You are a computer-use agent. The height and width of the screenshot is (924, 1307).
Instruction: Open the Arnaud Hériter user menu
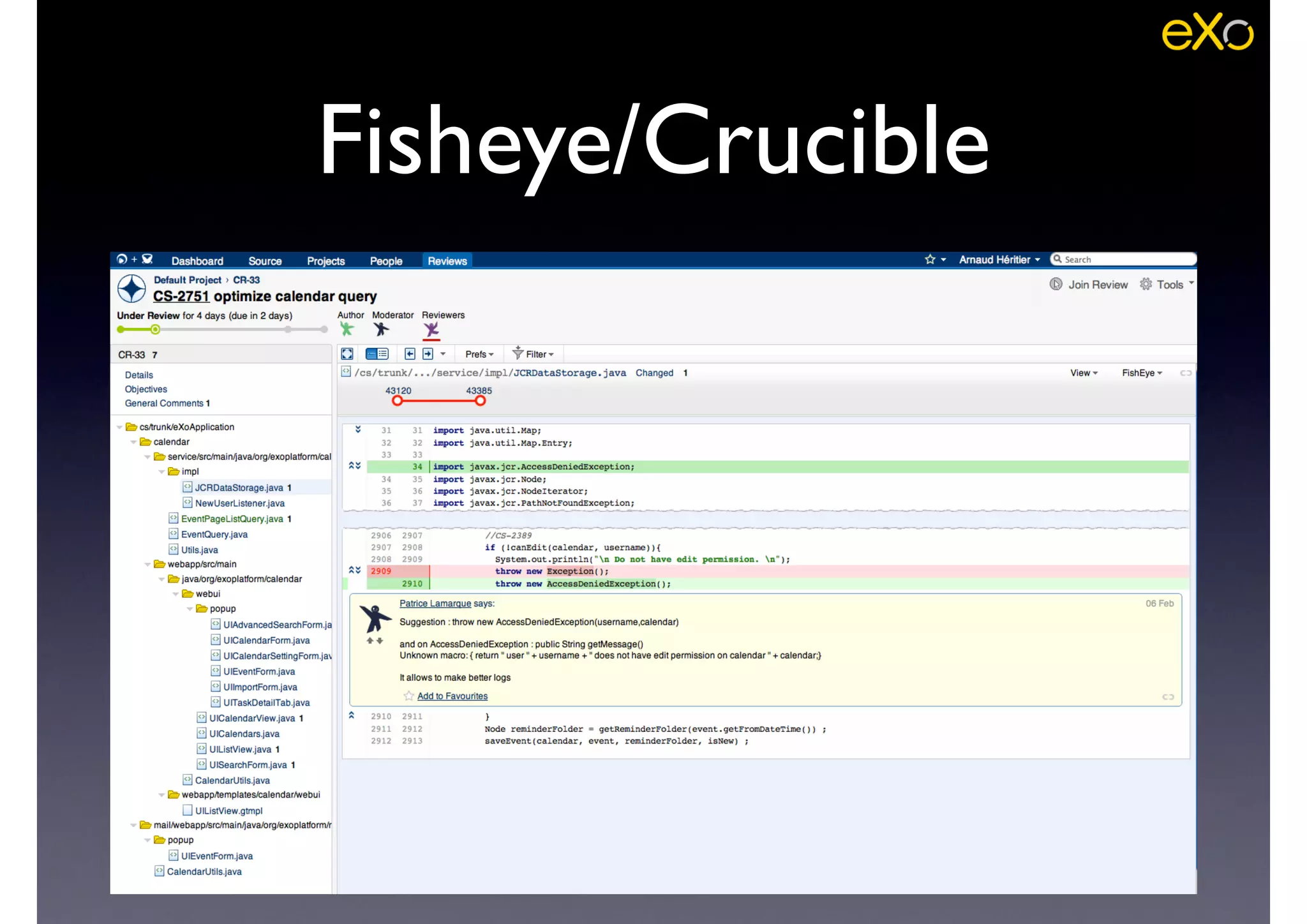point(999,260)
